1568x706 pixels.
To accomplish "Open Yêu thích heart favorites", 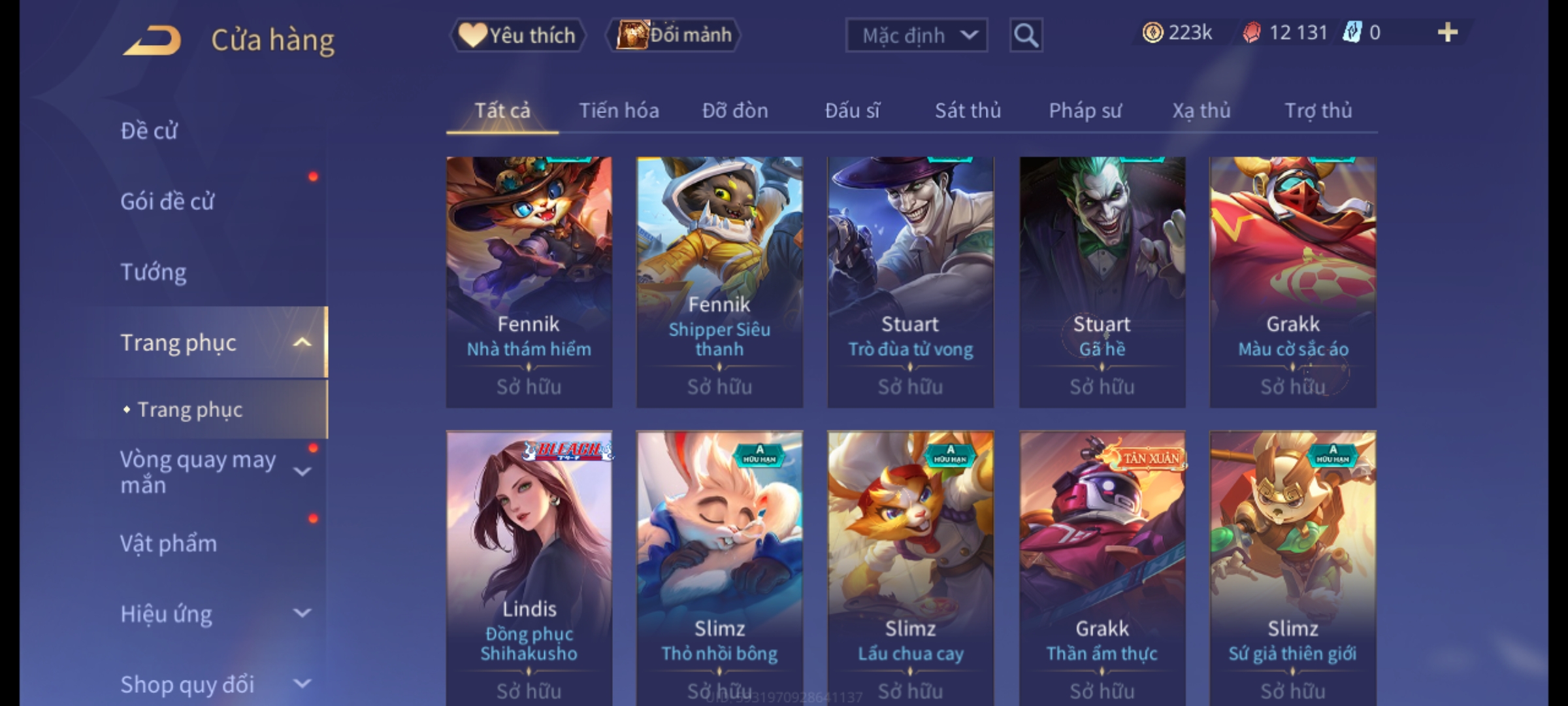I will pyautogui.click(x=517, y=35).
